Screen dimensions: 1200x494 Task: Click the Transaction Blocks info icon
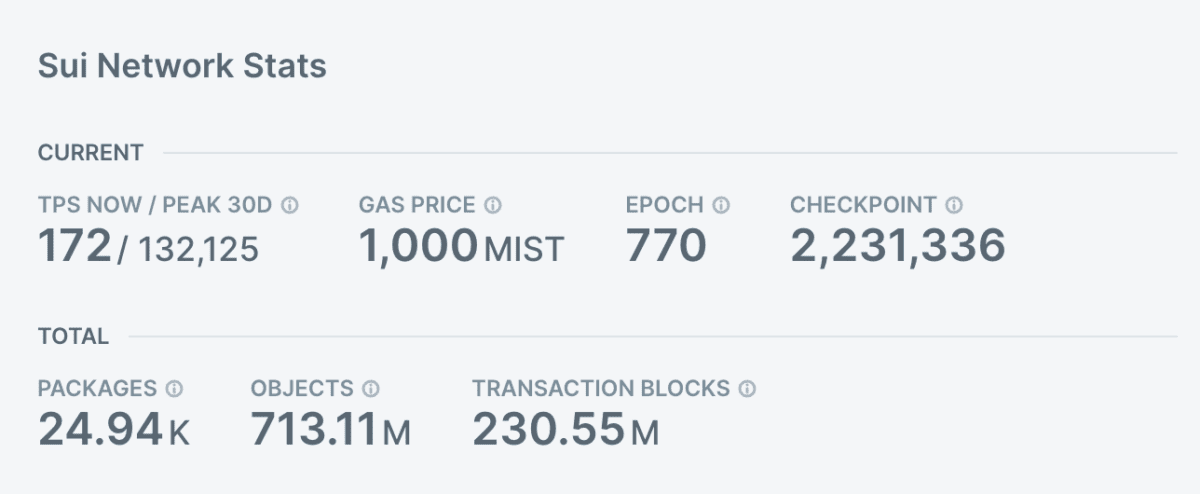tap(747, 388)
